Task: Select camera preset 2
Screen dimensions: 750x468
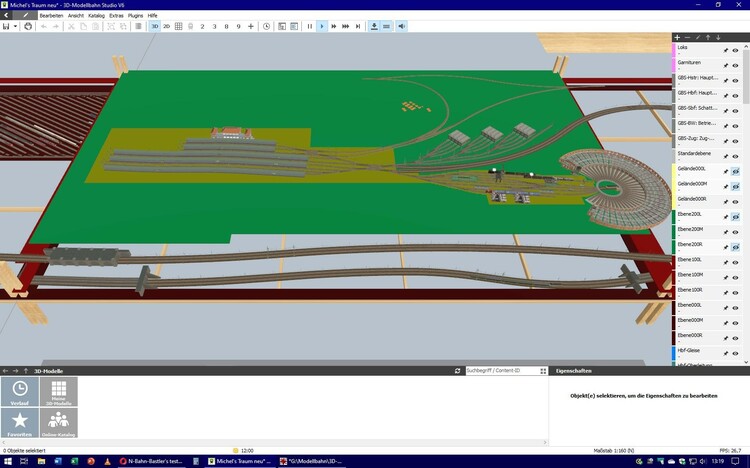Action: point(202,26)
